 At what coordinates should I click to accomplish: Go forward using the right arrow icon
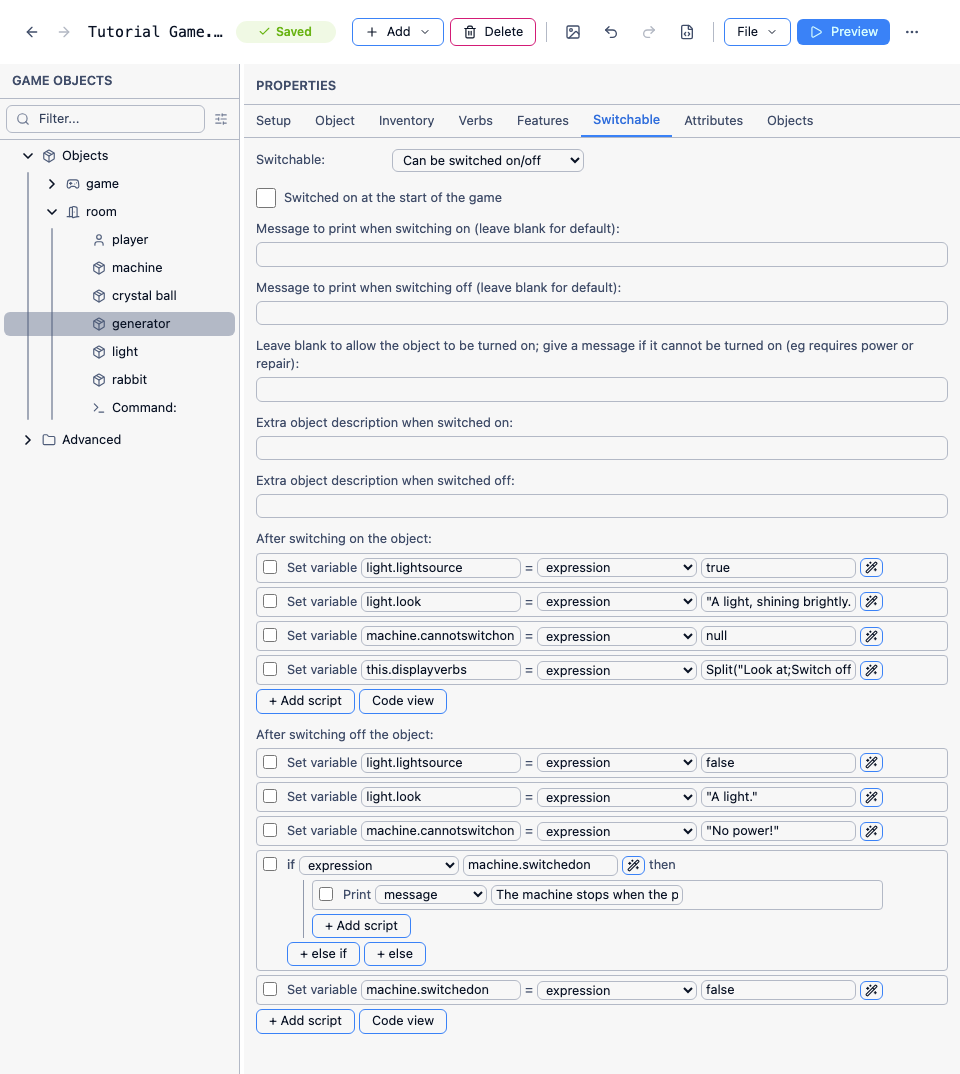coord(64,32)
